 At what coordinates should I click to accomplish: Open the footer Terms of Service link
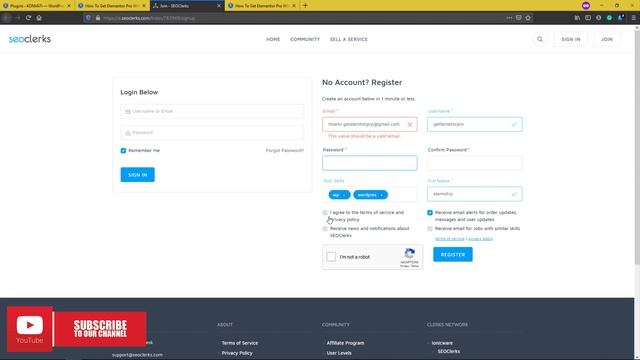(240, 343)
